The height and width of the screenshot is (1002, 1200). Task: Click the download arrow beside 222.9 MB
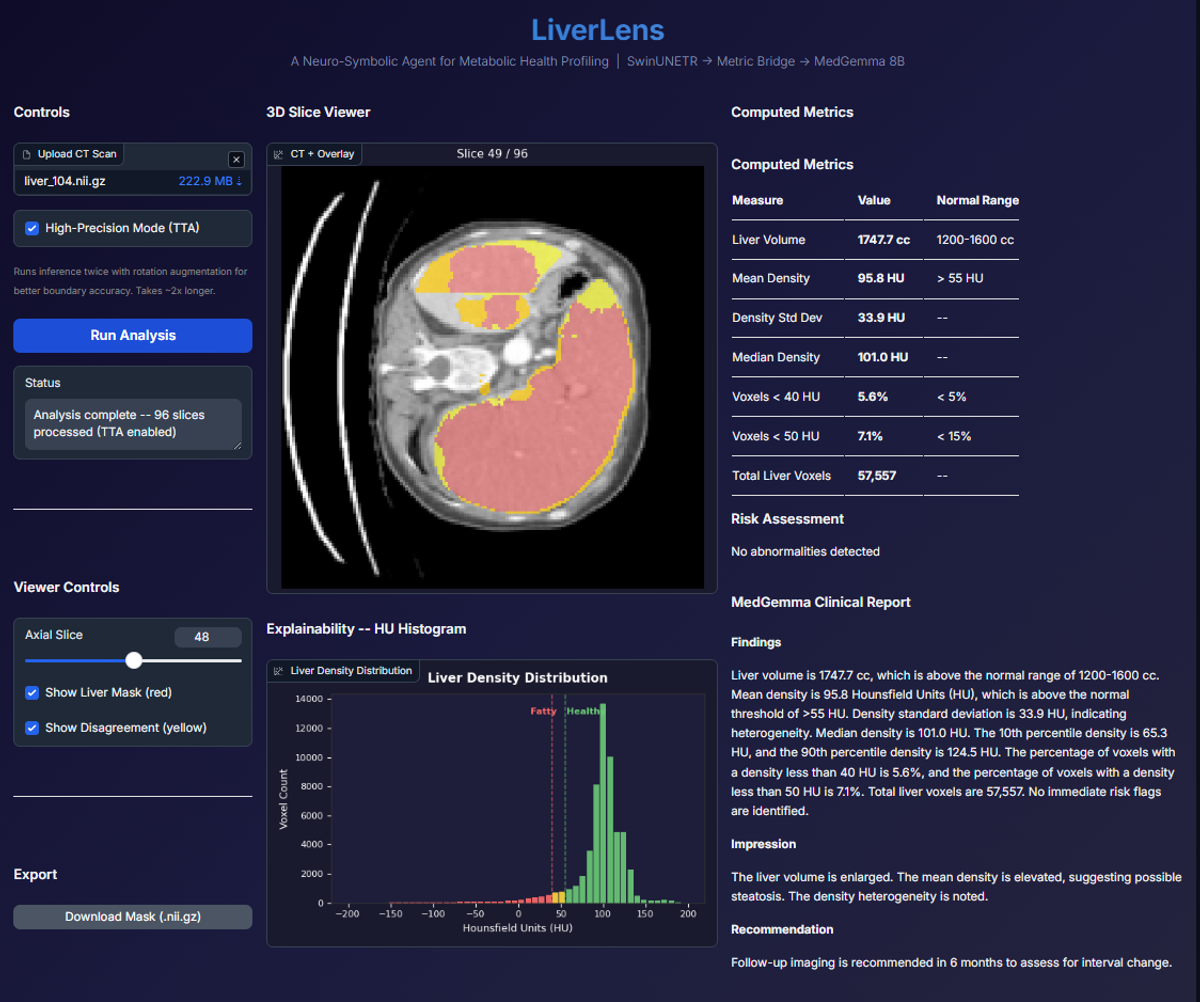click(239, 181)
